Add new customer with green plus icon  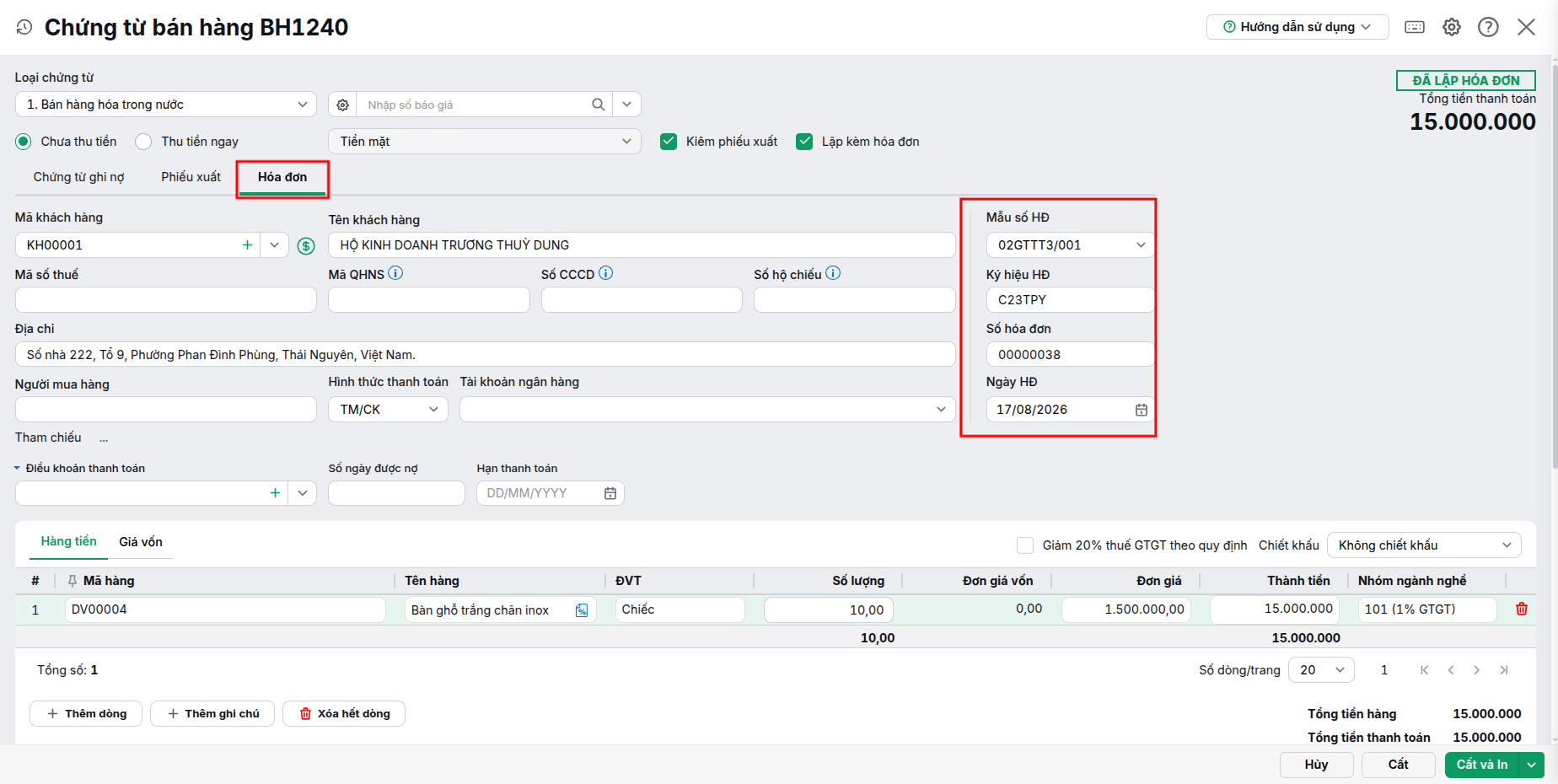247,245
